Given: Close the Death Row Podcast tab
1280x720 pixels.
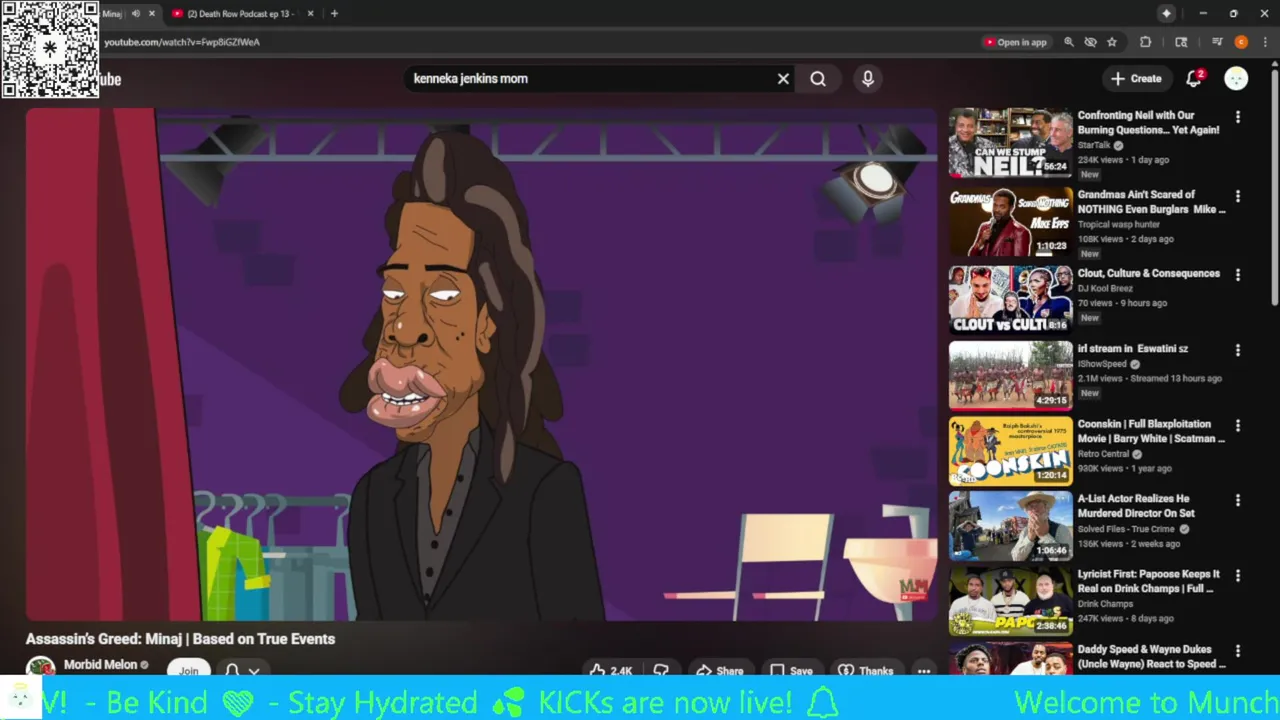Looking at the screenshot, I should 310,14.
